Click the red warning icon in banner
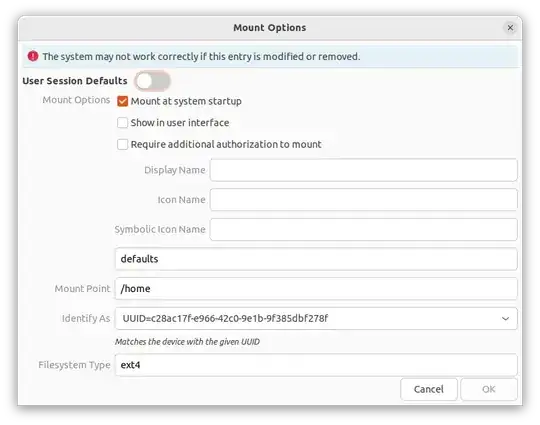The height and width of the screenshot is (425, 540). [x=33, y=56]
